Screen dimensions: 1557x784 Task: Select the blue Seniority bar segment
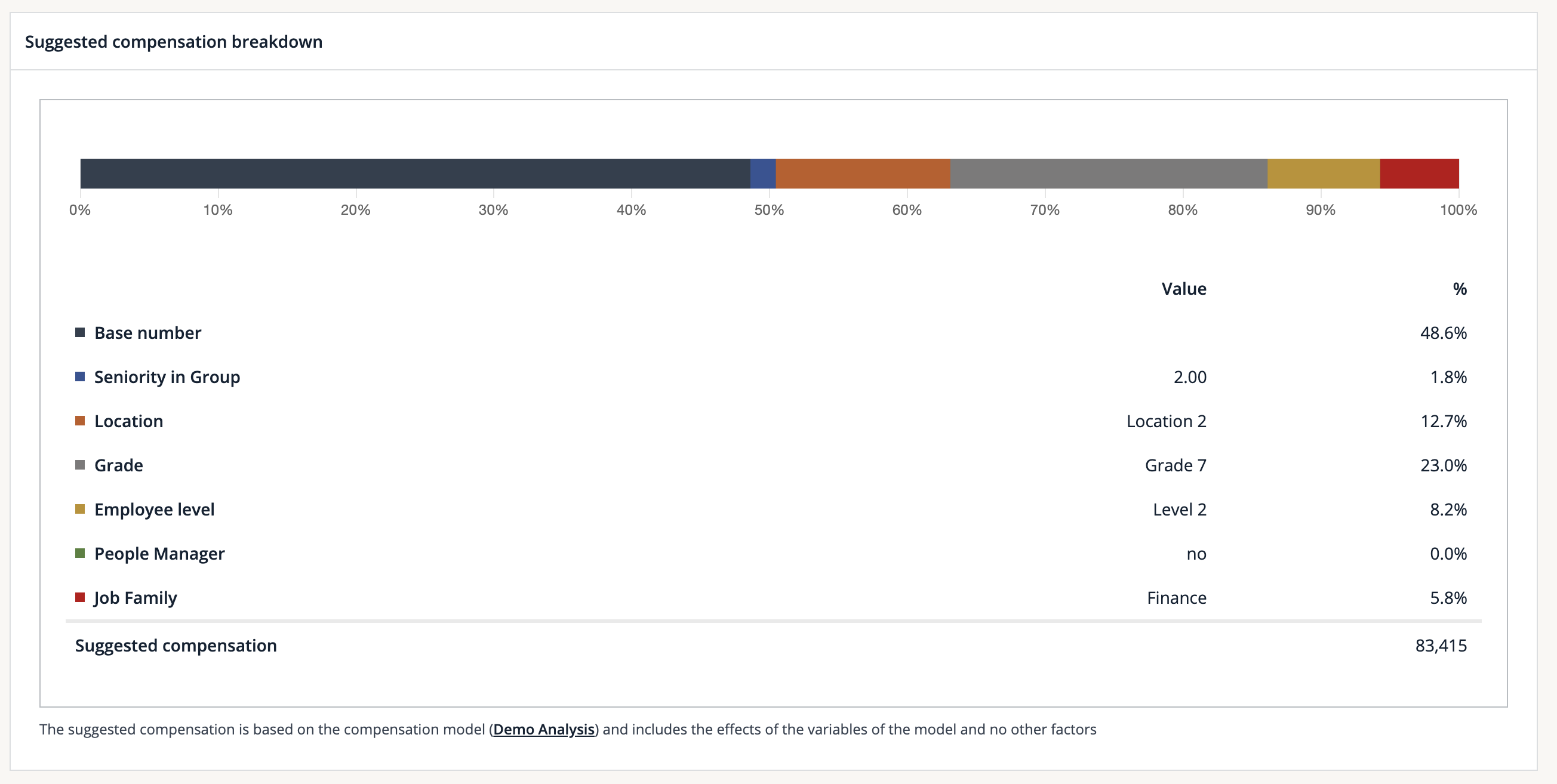(x=763, y=174)
